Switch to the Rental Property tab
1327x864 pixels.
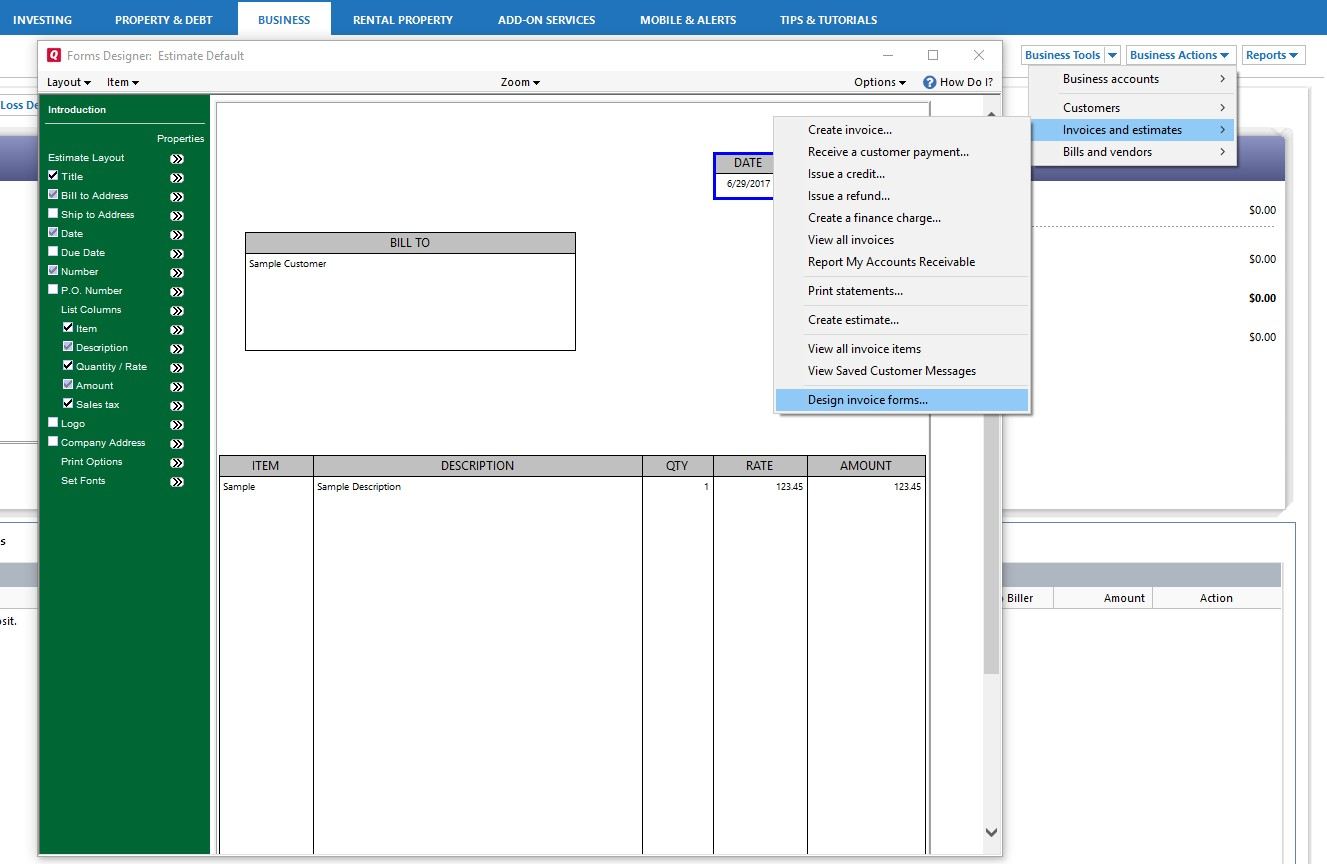coord(403,20)
